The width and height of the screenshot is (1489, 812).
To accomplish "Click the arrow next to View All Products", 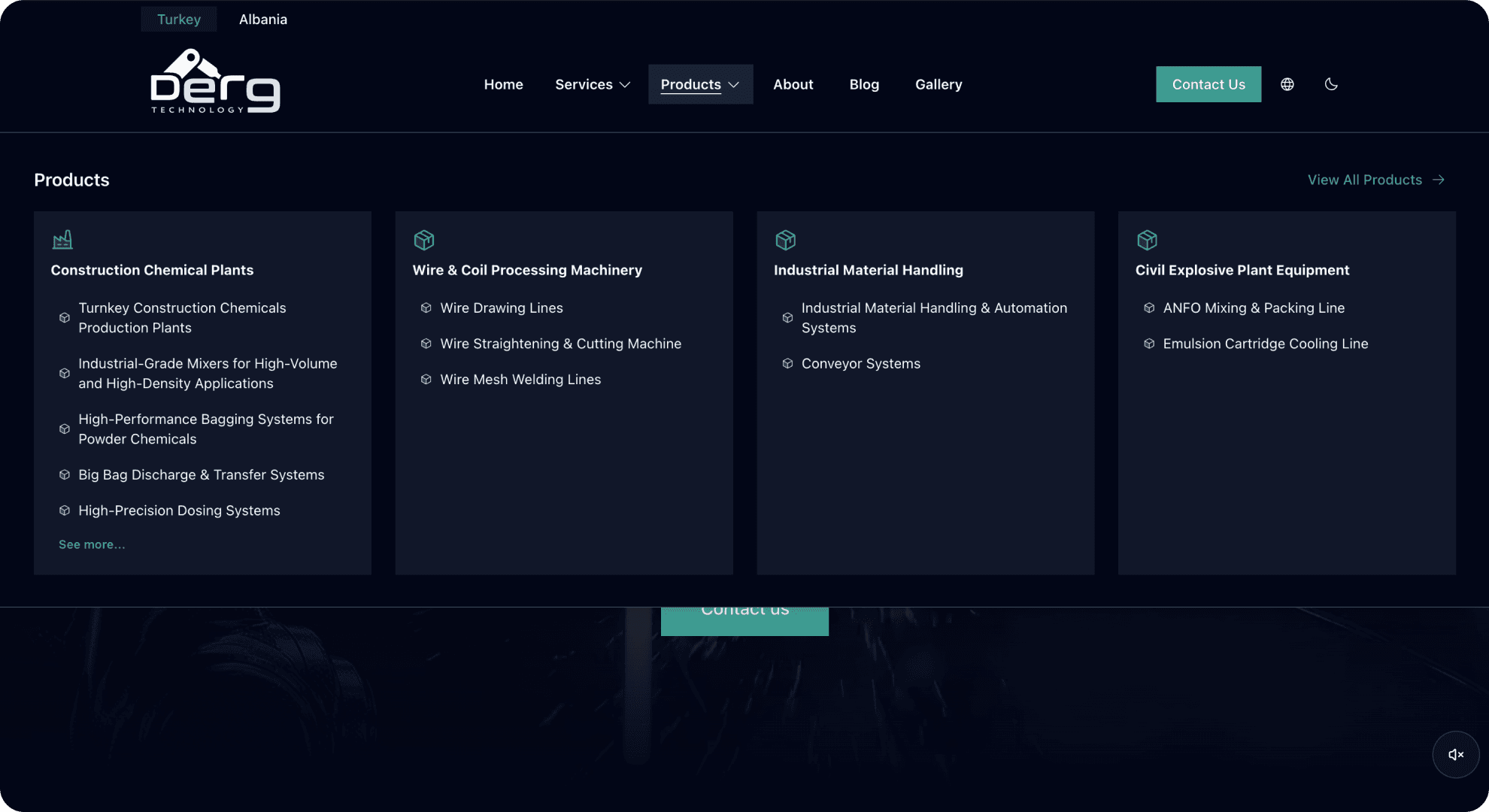I will pos(1439,180).
